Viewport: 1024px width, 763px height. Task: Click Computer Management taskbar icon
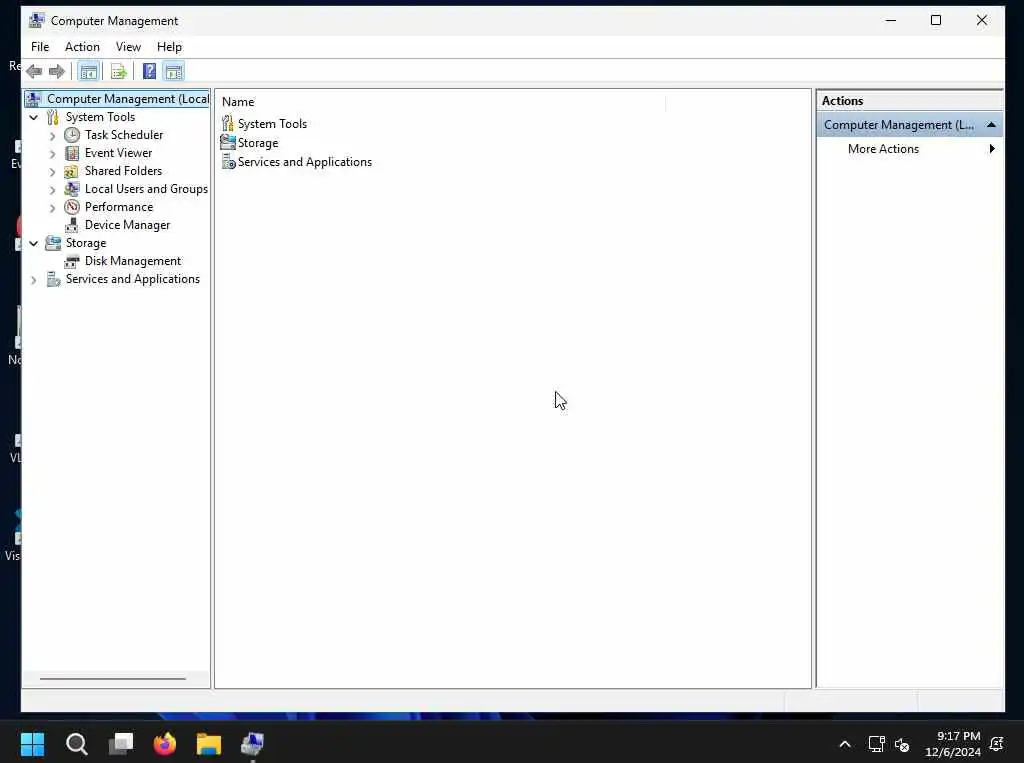[253, 743]
